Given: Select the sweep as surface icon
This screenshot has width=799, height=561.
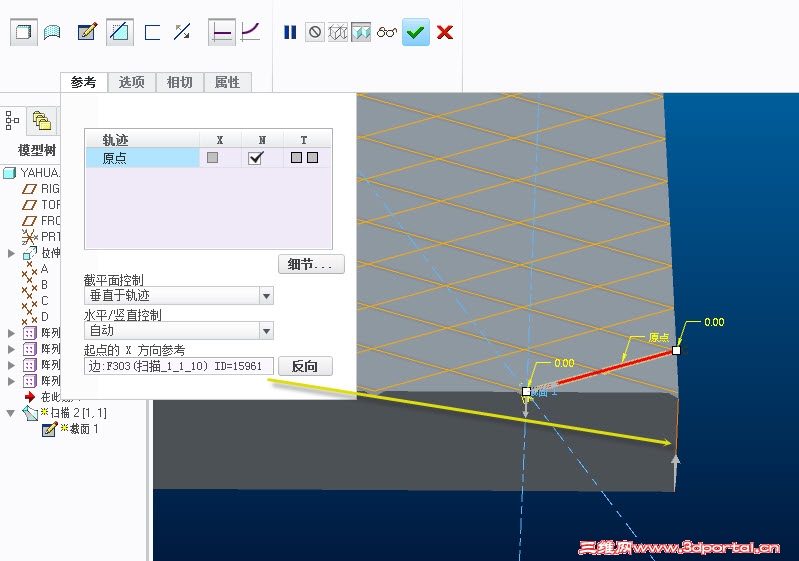Looking at the screenshot, I should click(52, 33).
